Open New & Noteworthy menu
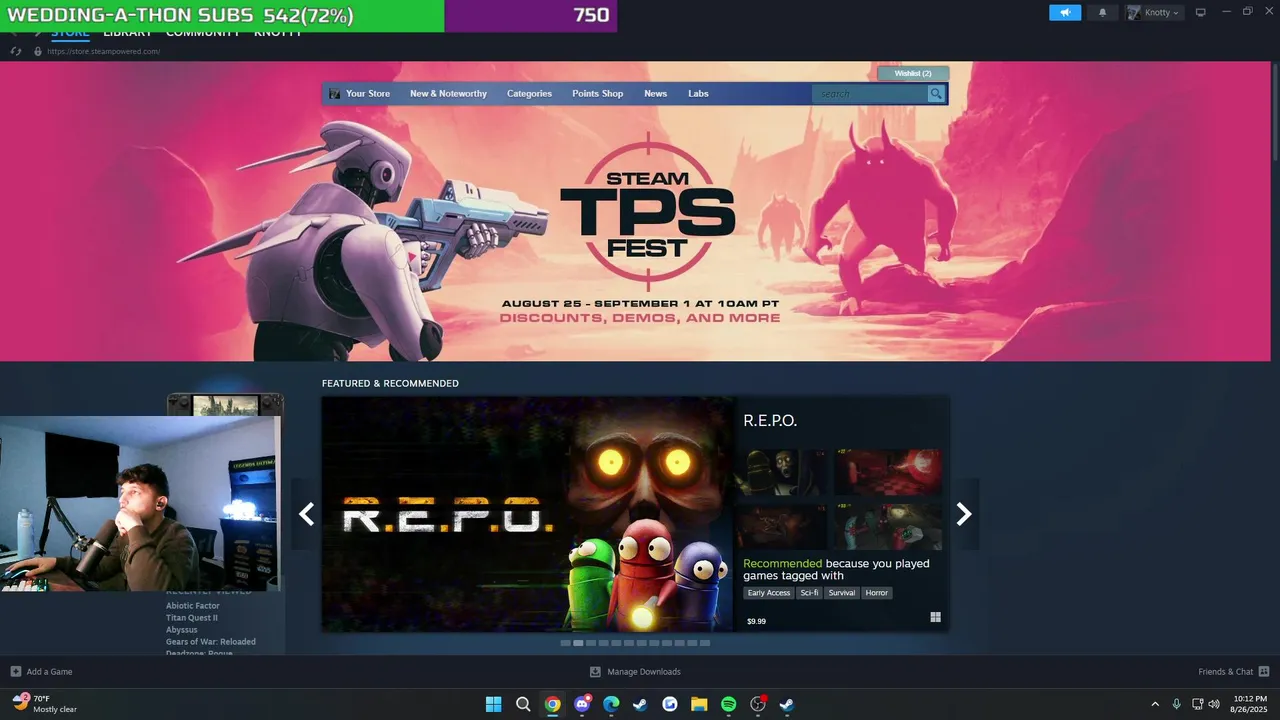This screenshot has height=720, width=1280. click(448, 94)
